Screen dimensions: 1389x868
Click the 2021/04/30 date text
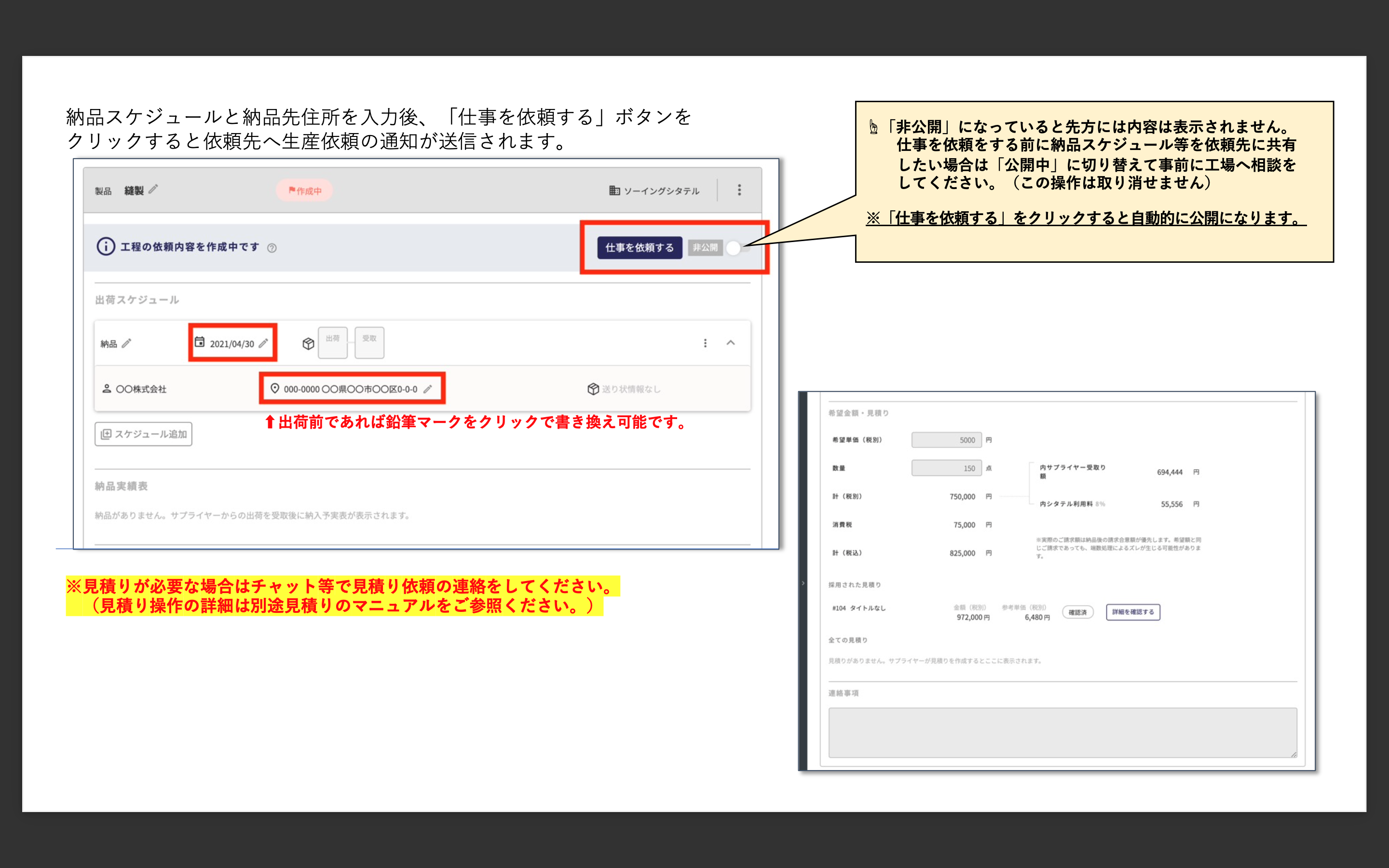(x=232, y=344)
